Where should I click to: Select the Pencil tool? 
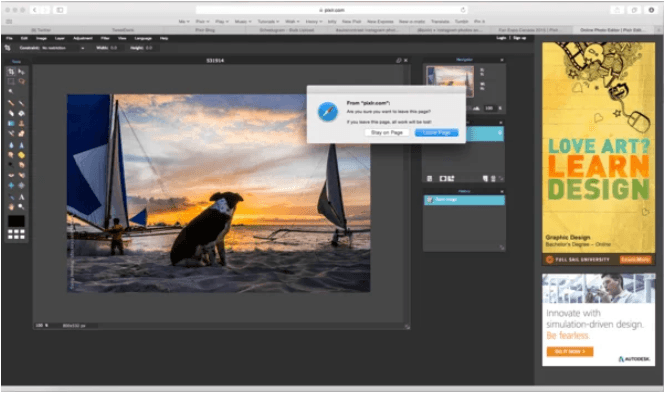coord(11,103)
